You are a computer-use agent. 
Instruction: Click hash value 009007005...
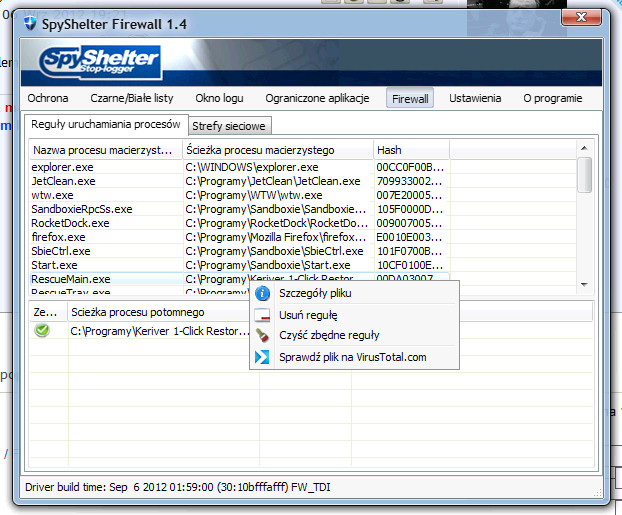click(409, 223)
